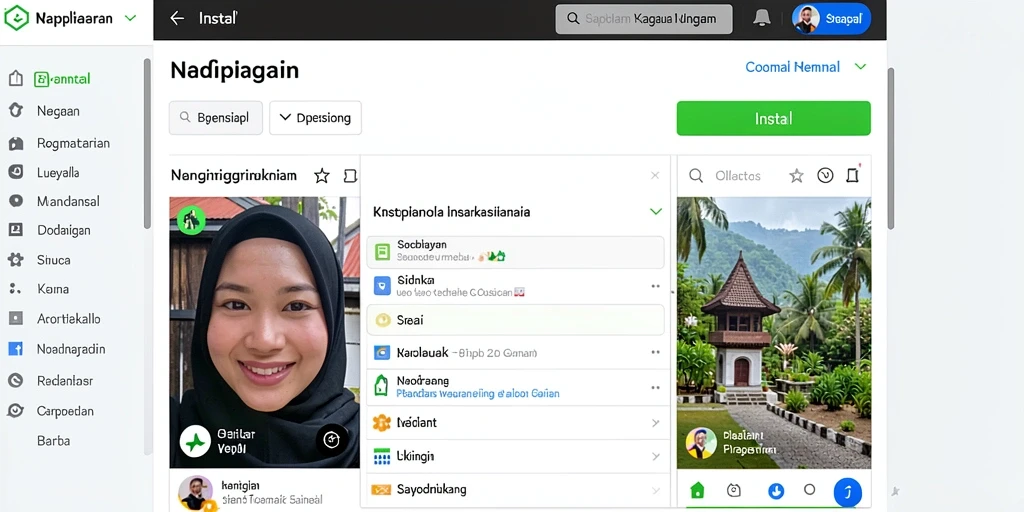Click the green Instal button
This screenshot has width=1024, height=512.
(x=773, y=118)
